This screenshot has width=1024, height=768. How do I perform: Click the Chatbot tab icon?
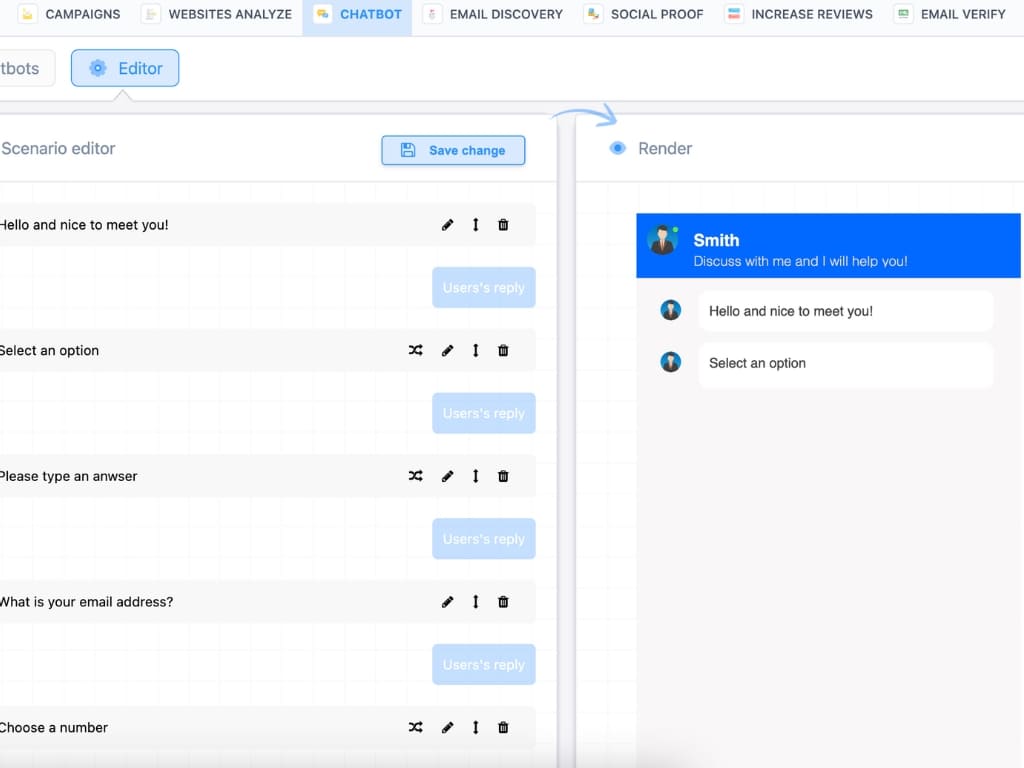tap(323, 14)
